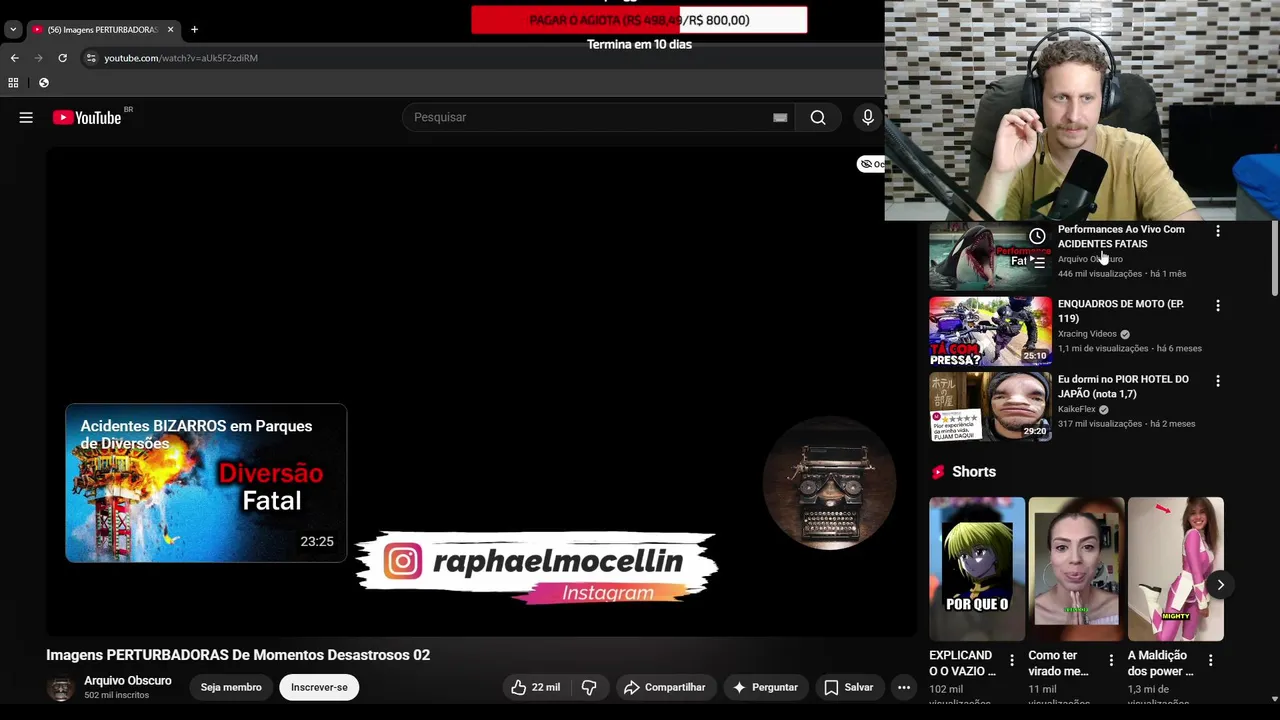Open more actions ellipsis below video
This screenshot has width=1280, height=720.
point(904,687)
